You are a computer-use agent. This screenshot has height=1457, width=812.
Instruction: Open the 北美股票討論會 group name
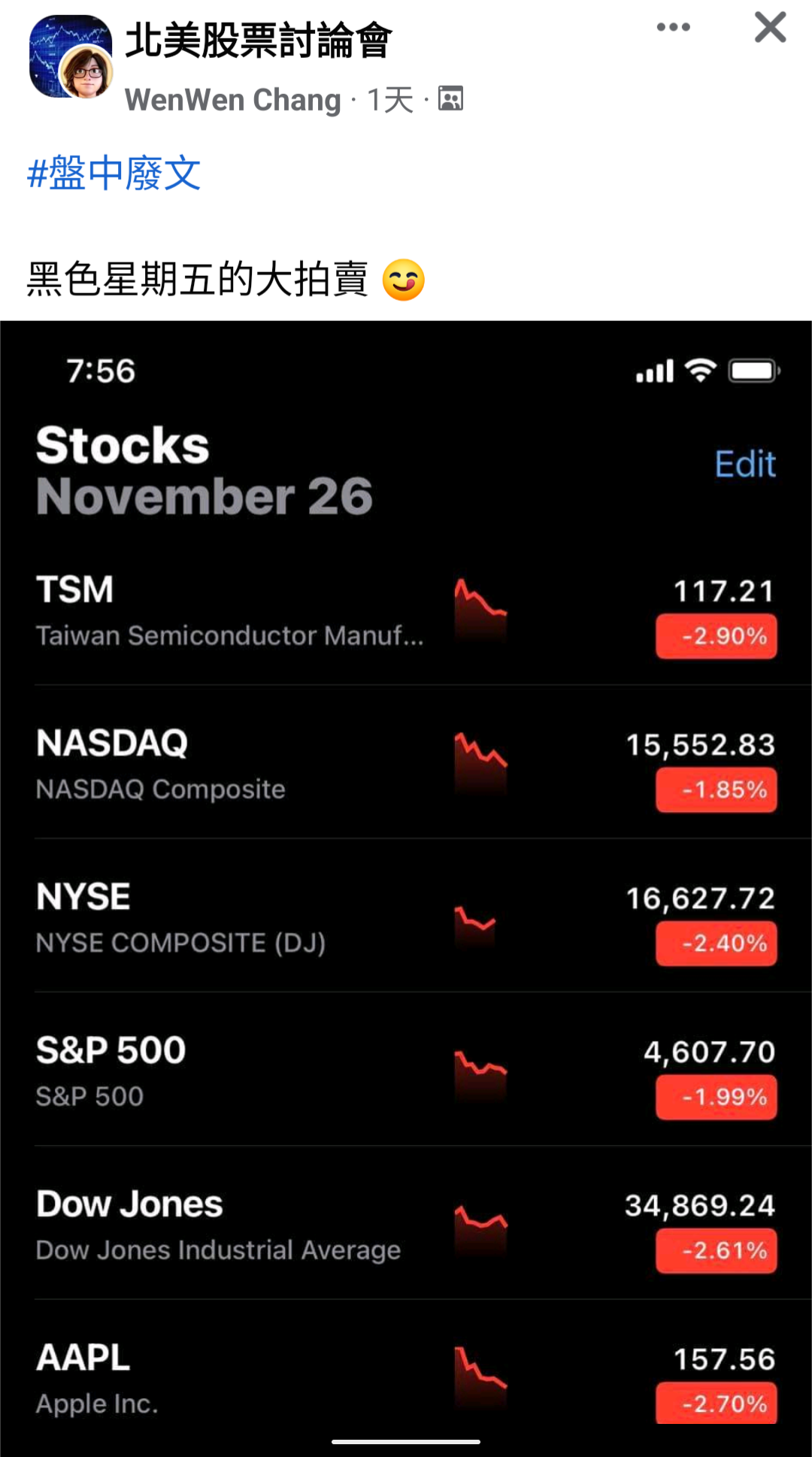click(258, 41)
